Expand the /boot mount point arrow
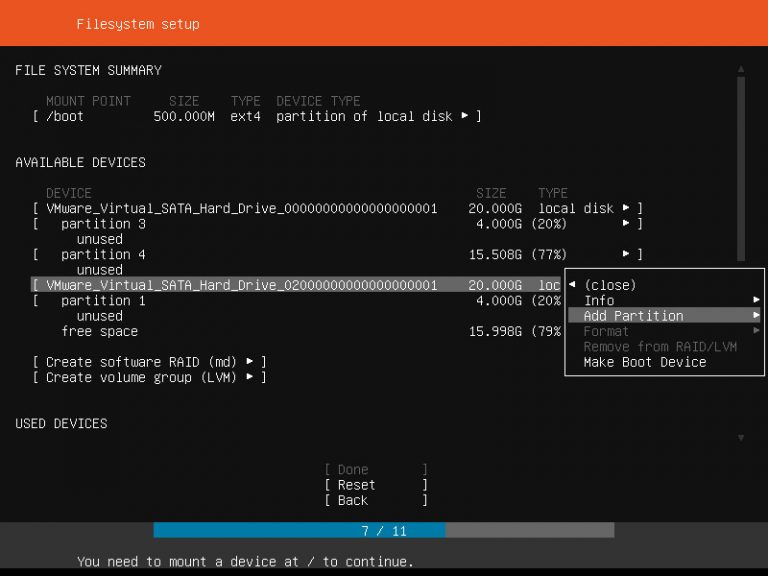The width and height of the screenshot is (768, 576). point(464,116)
